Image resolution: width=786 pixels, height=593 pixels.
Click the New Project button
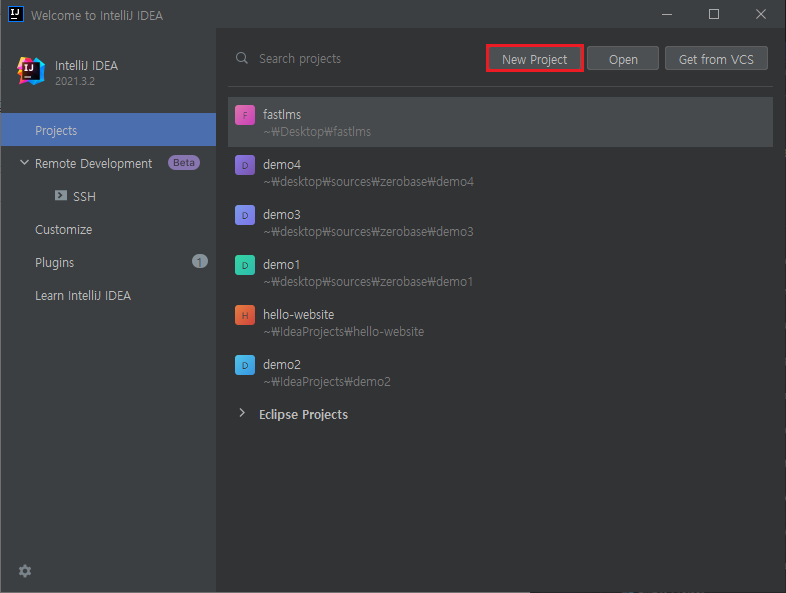click(534, 59)
